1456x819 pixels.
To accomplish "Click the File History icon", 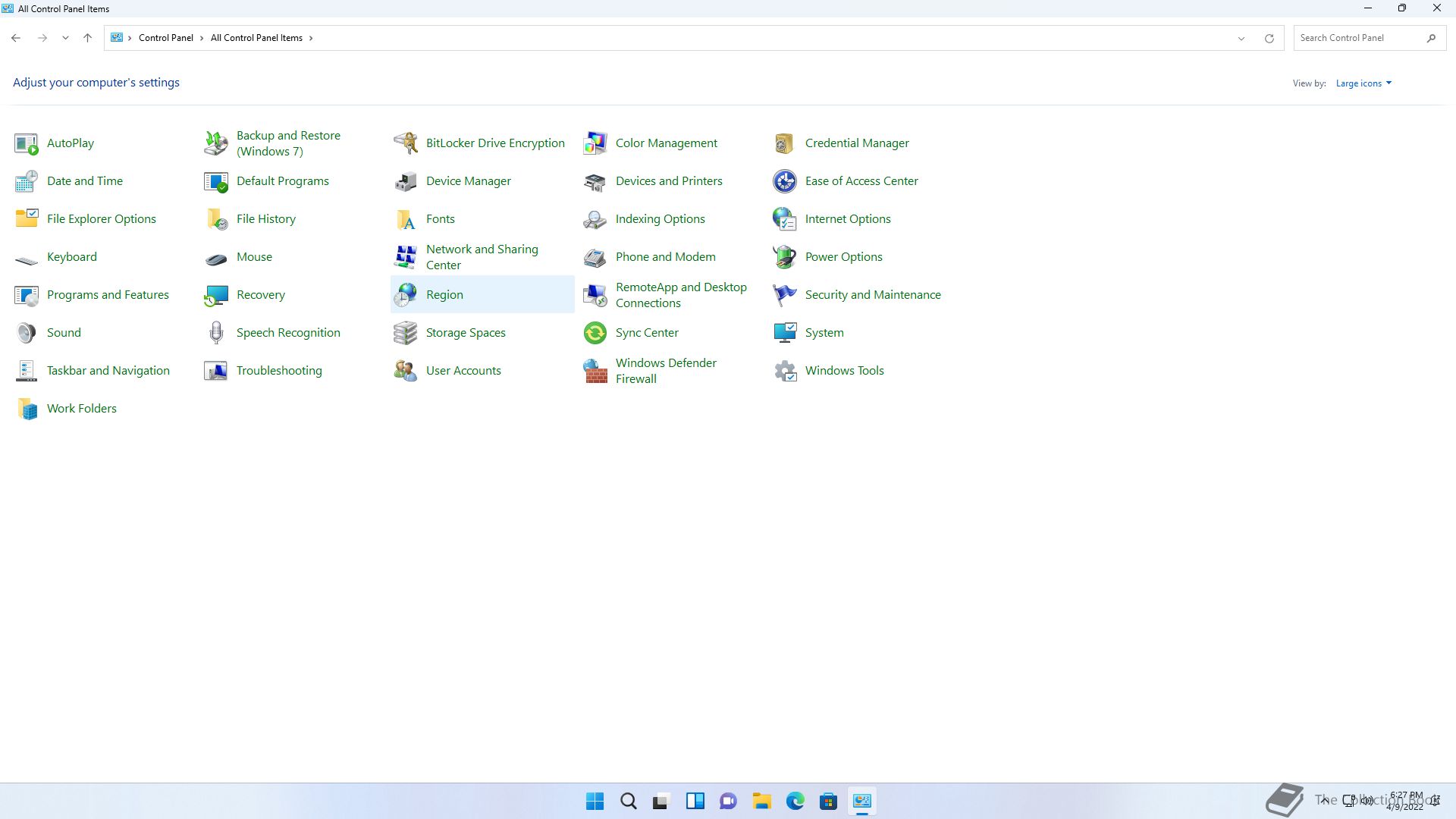I will click(x=216, y=219).
